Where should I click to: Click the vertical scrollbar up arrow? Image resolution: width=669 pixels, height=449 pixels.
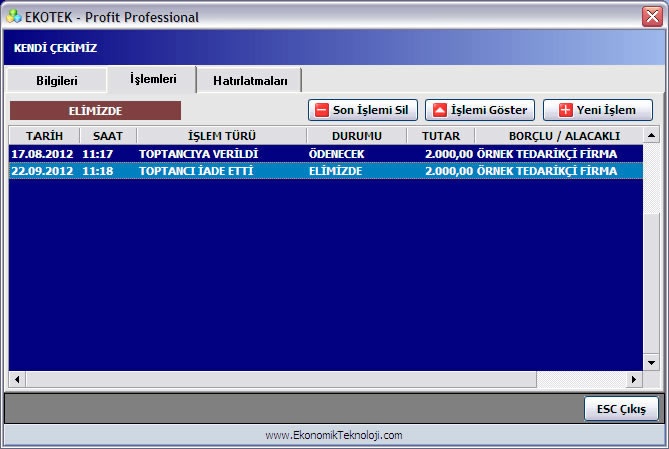click(x=651, y=136)
